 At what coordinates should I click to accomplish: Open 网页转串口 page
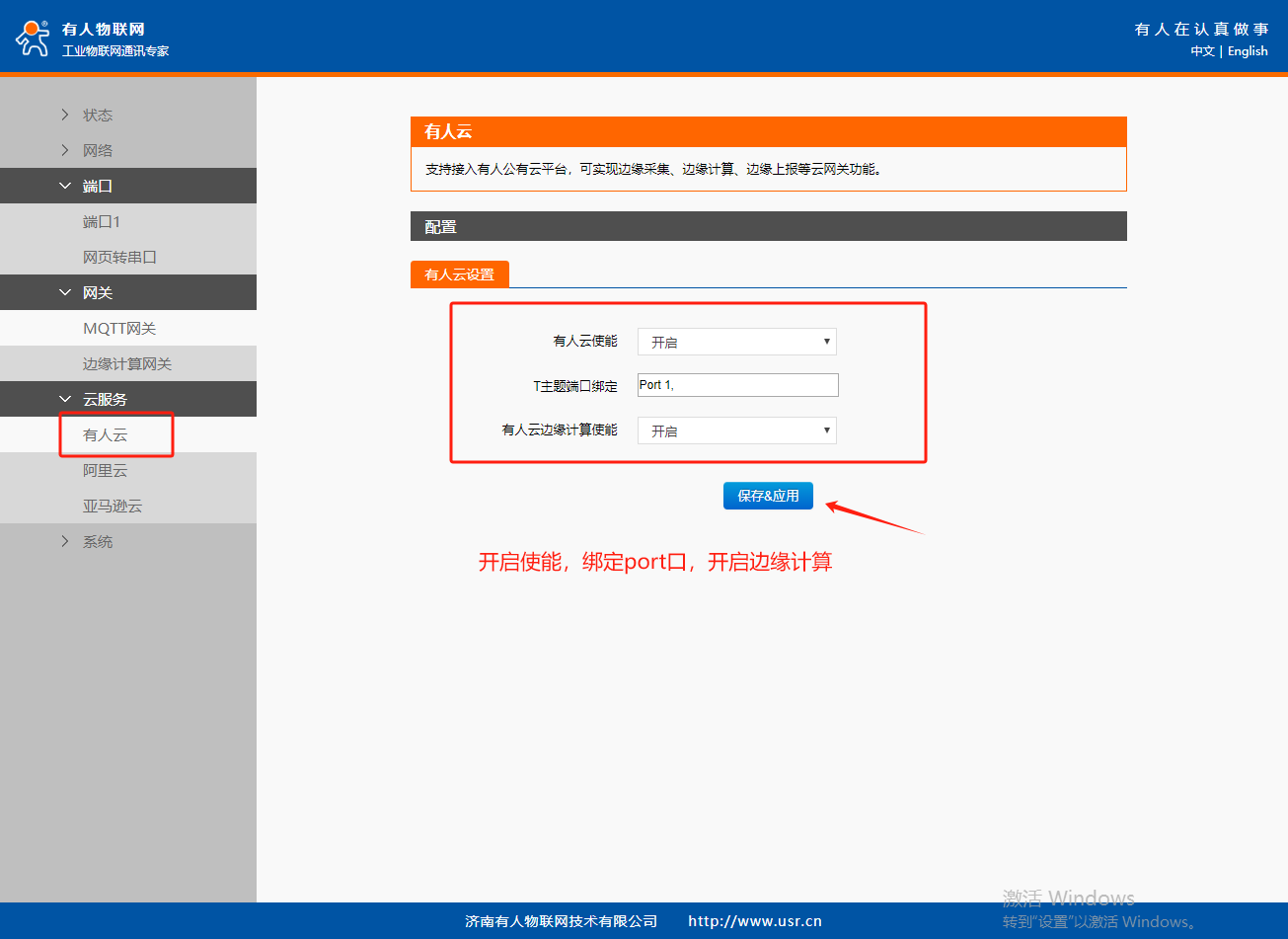pos(119,257)
